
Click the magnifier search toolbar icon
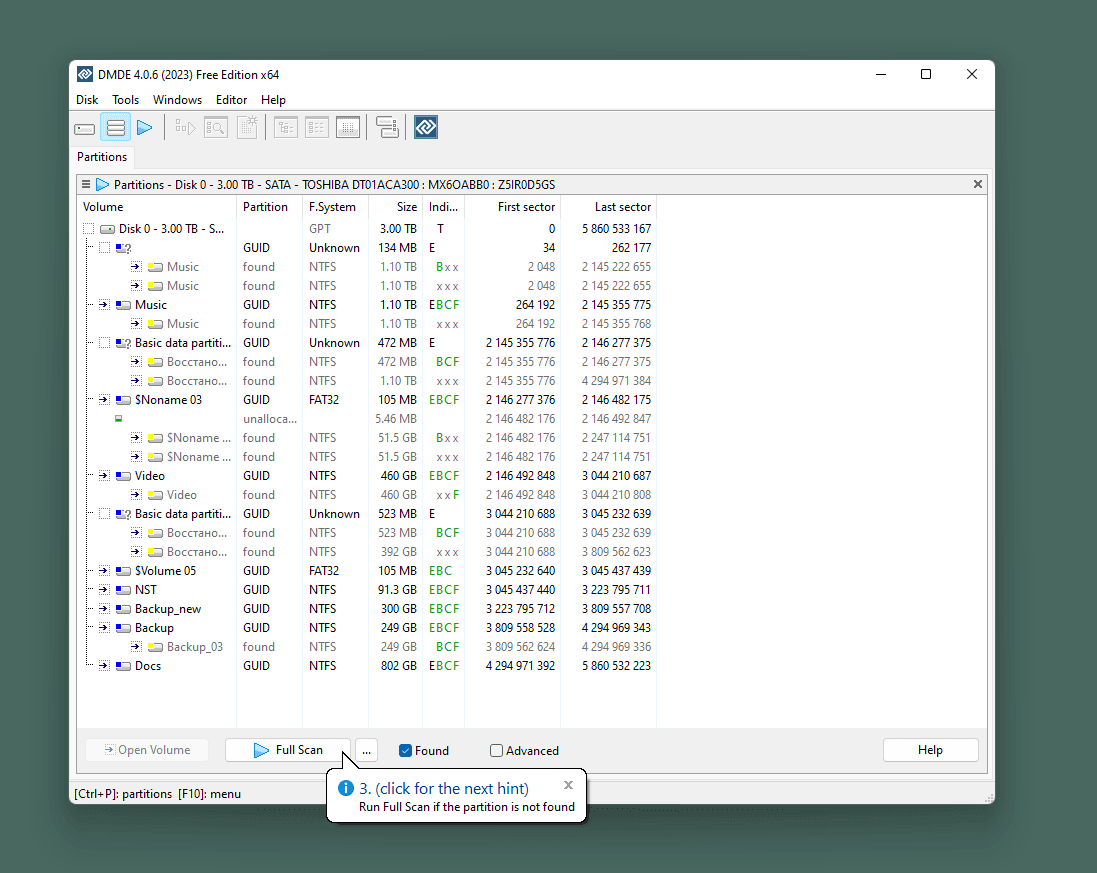point(215,127)
